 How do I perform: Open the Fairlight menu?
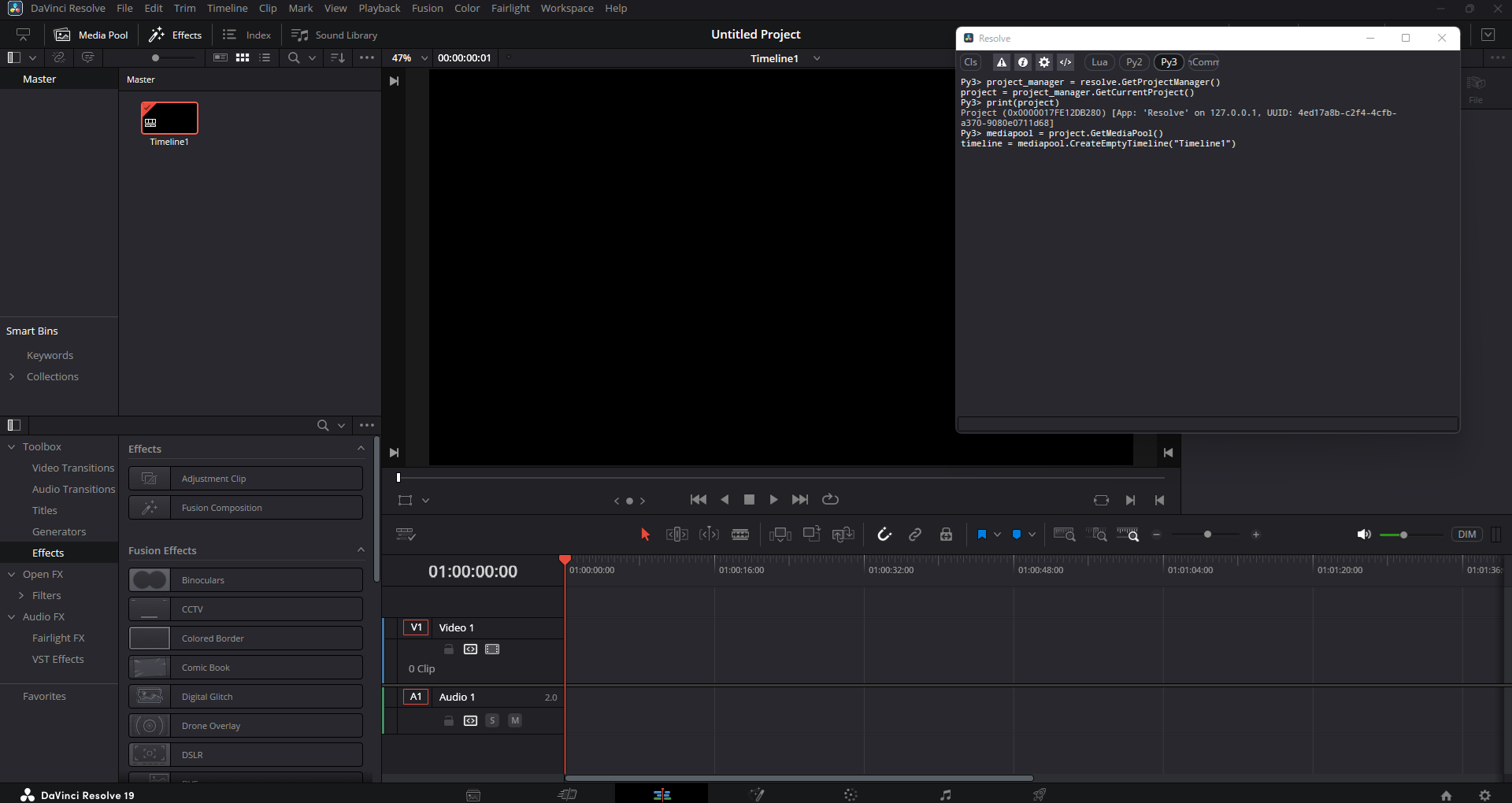coord(510,9)
